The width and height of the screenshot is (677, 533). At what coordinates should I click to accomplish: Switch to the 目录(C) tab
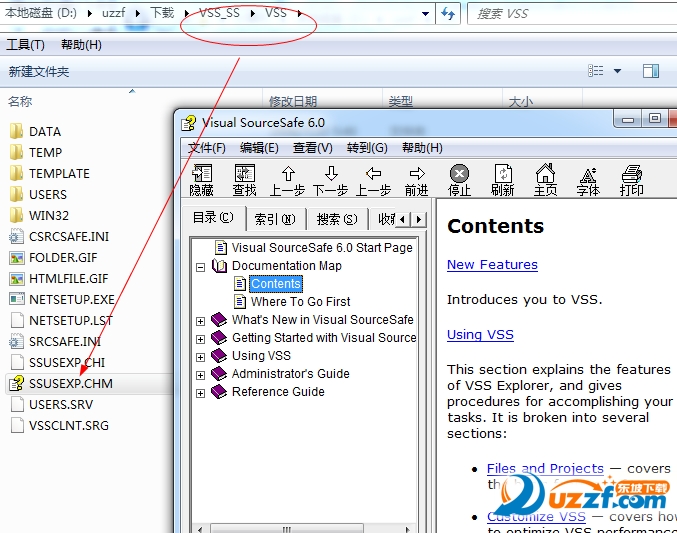[213, 218]
